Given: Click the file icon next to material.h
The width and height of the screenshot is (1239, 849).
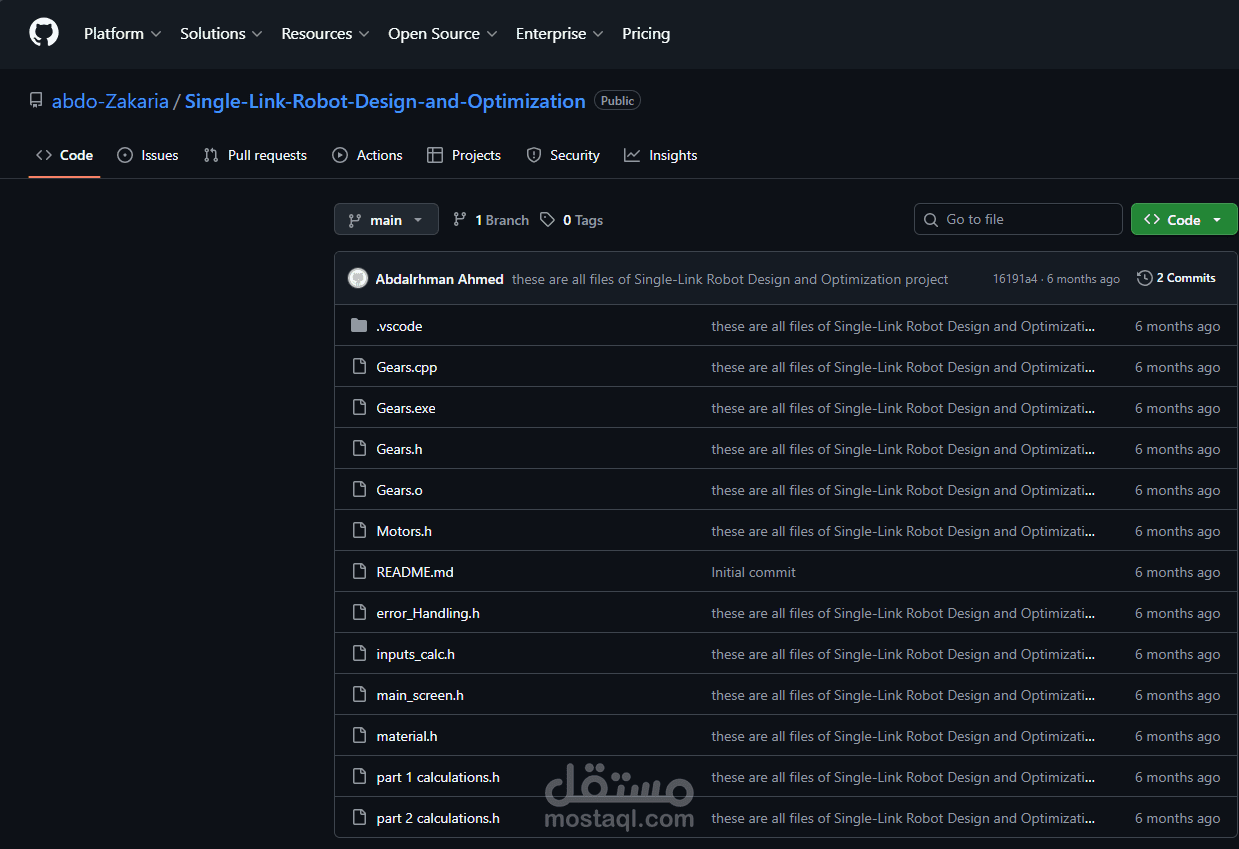Looking at the screenshot, I should 359,736.
